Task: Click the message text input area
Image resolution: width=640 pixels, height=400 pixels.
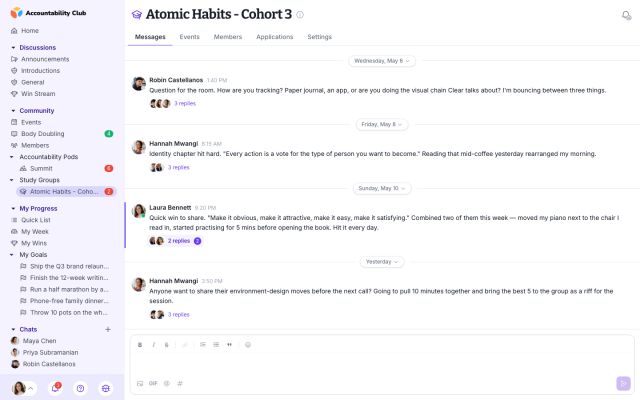Action: coord(382,364)
